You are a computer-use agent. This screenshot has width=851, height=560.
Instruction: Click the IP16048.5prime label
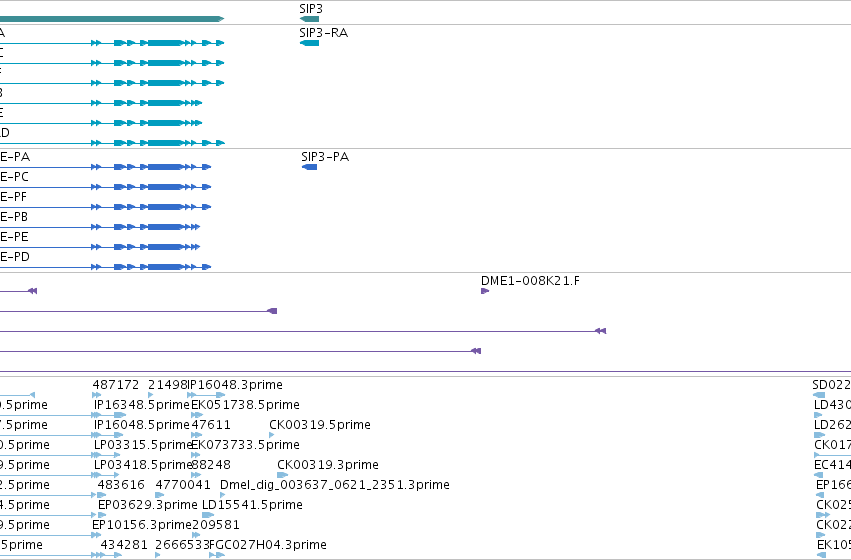142,425
